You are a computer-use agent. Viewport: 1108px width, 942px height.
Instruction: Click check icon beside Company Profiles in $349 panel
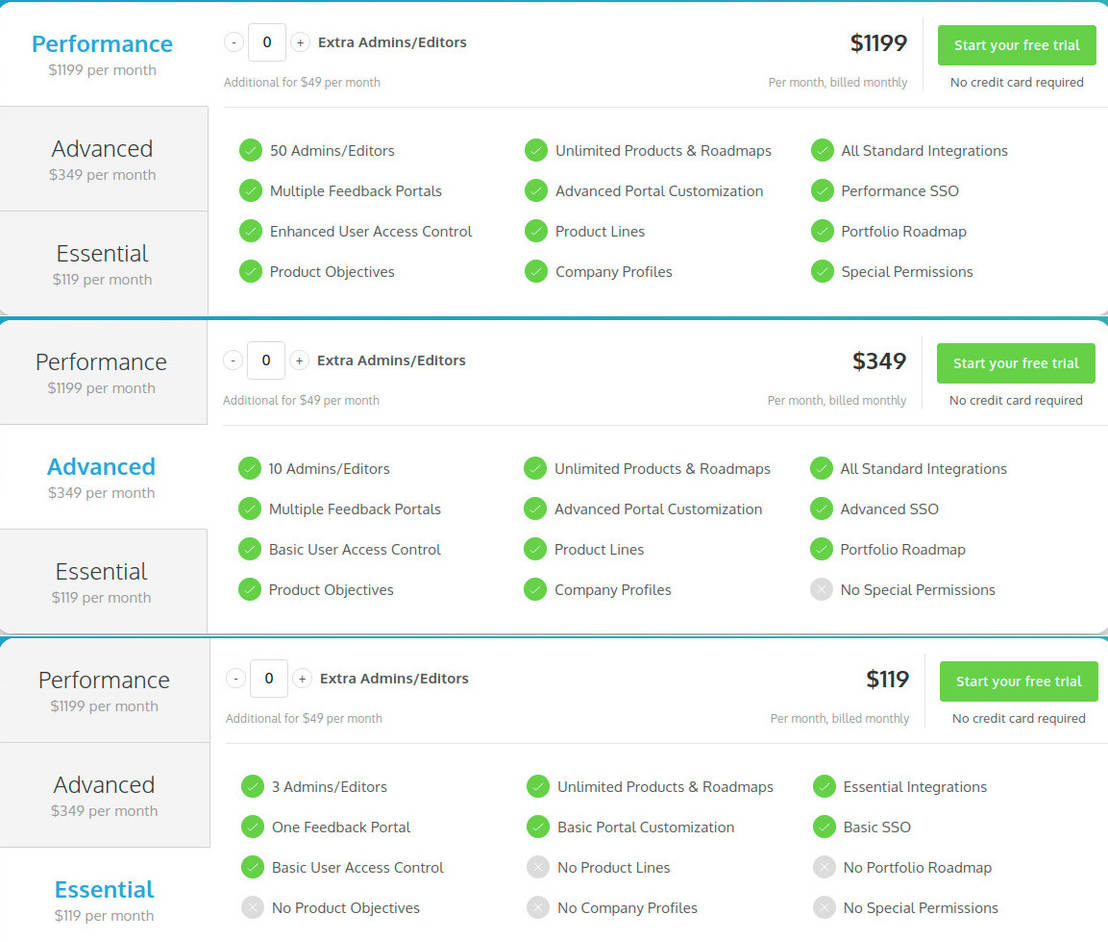tap(535, 589)
